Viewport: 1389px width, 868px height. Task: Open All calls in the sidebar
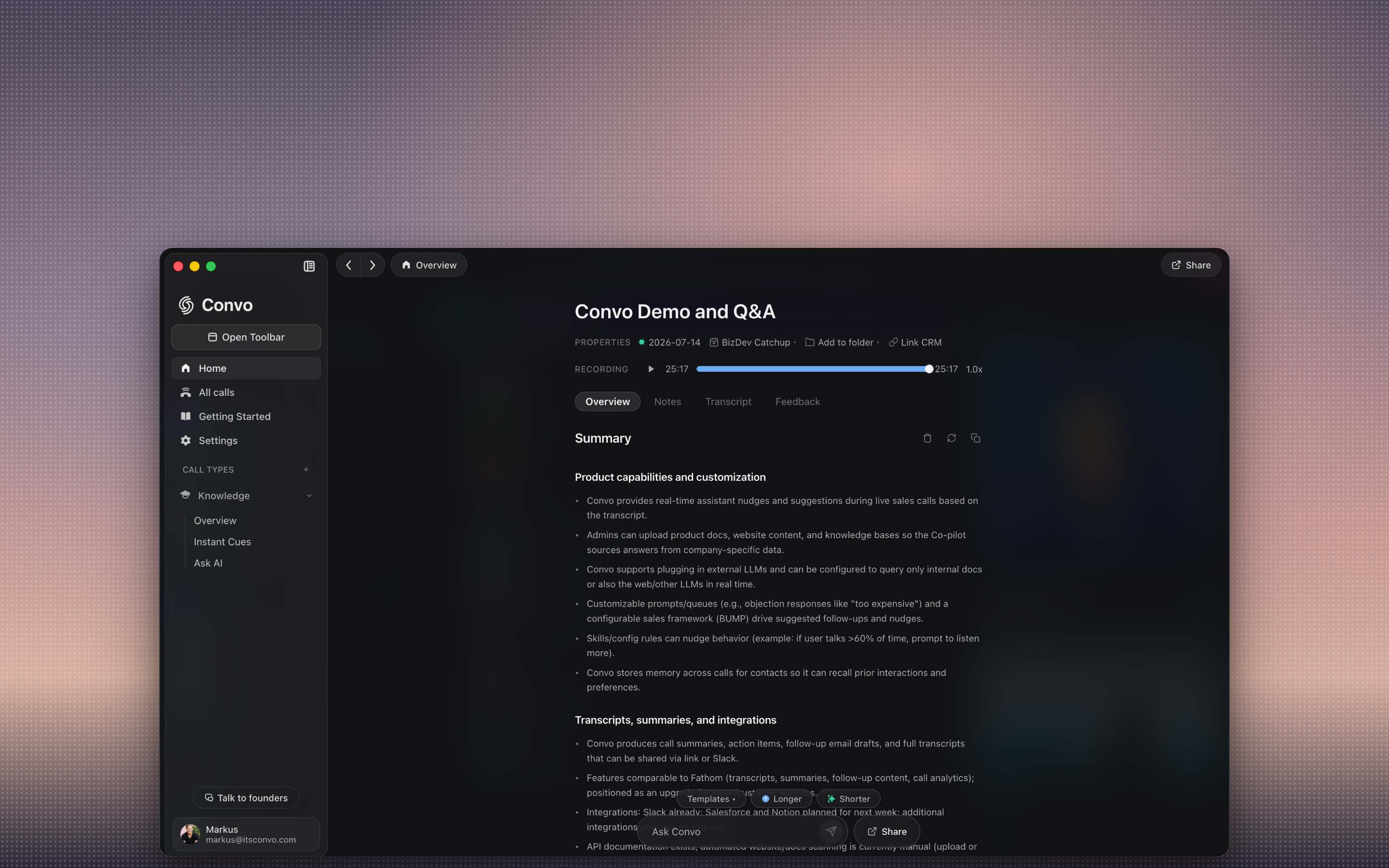pyautogui.click(x=246, y=392)
